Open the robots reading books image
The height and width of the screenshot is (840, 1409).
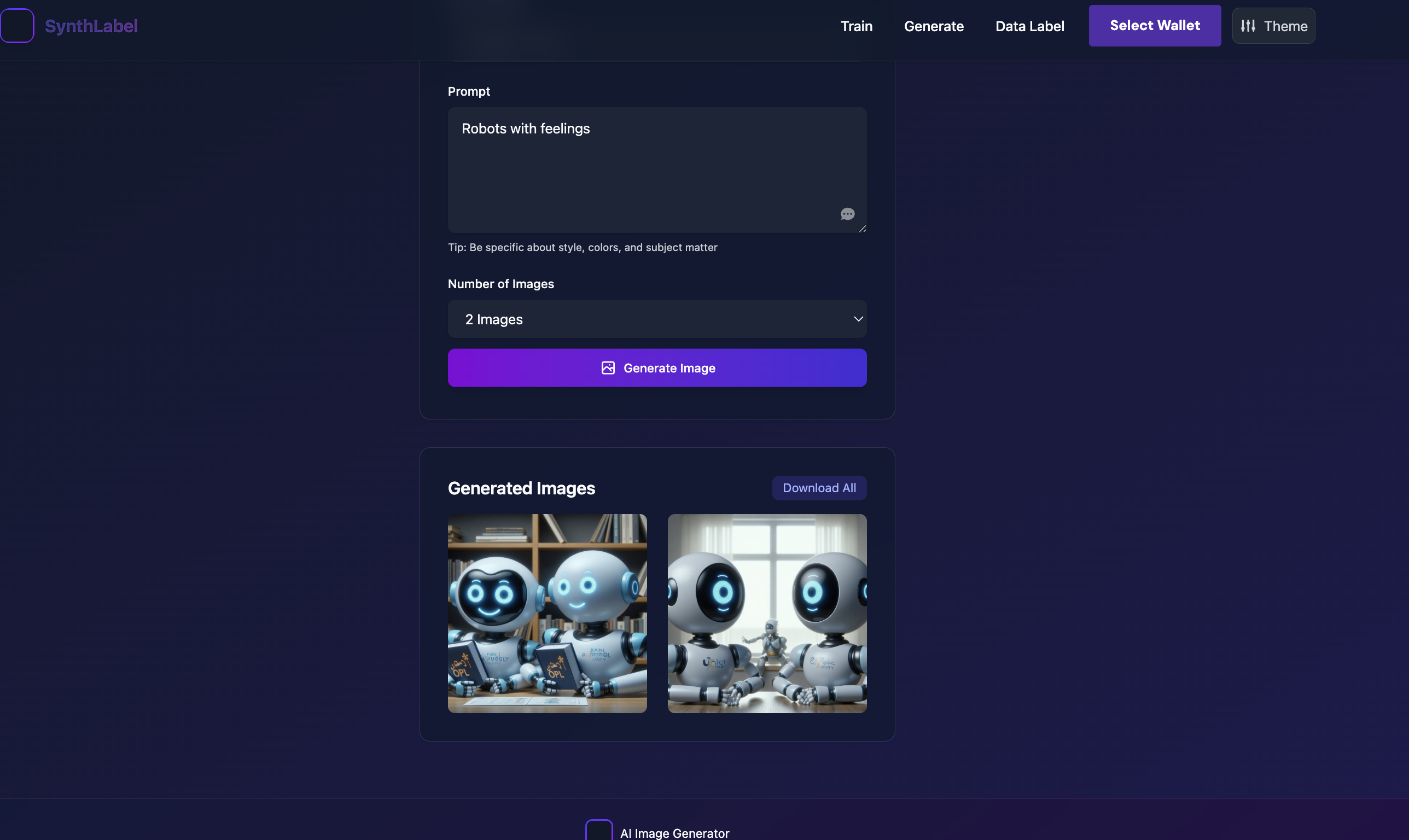[547, 613]
